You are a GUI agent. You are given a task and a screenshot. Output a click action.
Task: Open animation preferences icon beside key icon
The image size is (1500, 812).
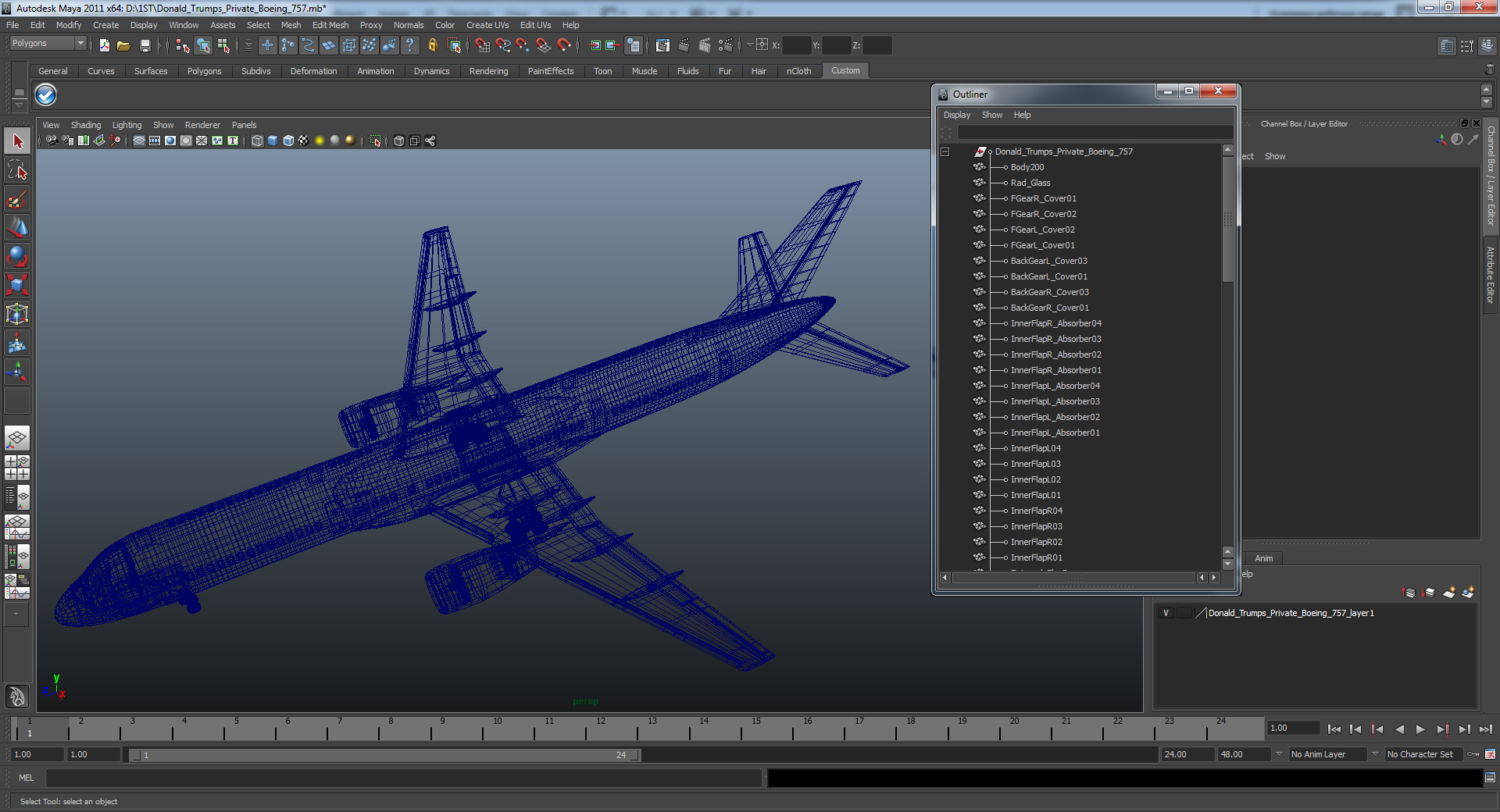click(1491, 754)
